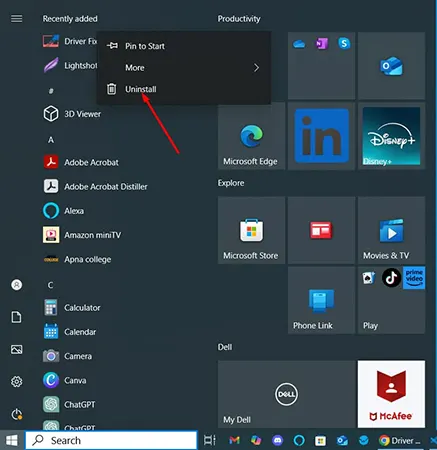Screen dimensions: 437x450
Task: Click the Dell group title
Action: [225, 347]
